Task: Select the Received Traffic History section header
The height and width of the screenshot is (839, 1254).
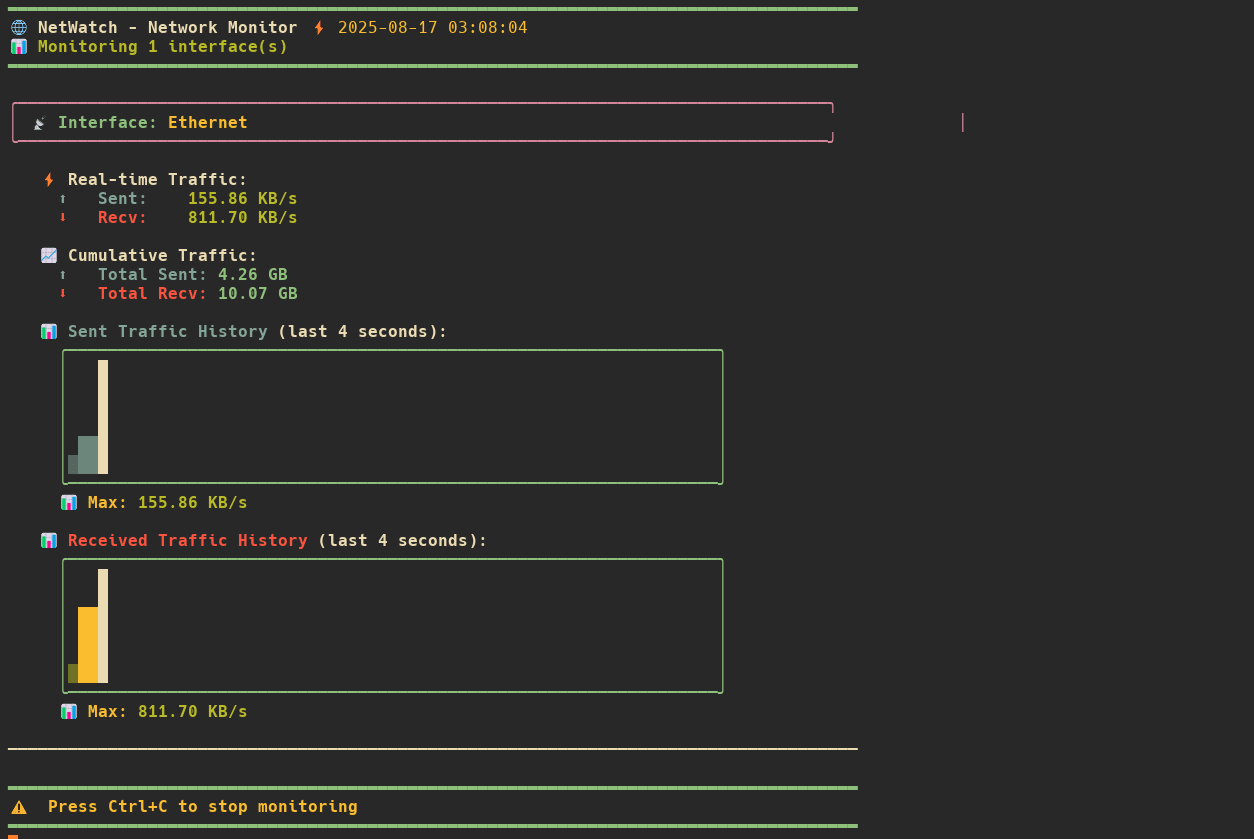Action: tap(187, 540)
